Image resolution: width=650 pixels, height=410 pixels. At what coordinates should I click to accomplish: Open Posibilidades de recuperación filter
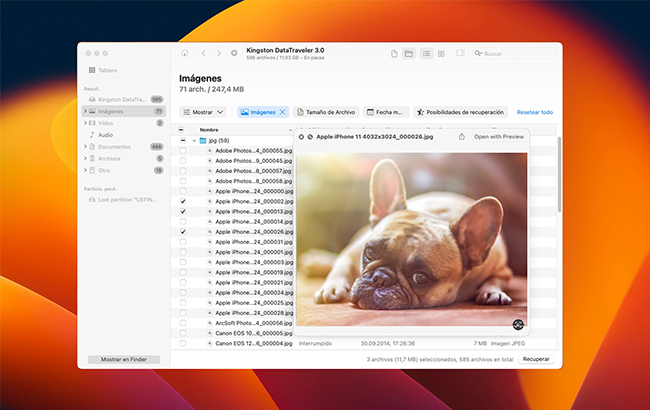[x=460, y=112]
